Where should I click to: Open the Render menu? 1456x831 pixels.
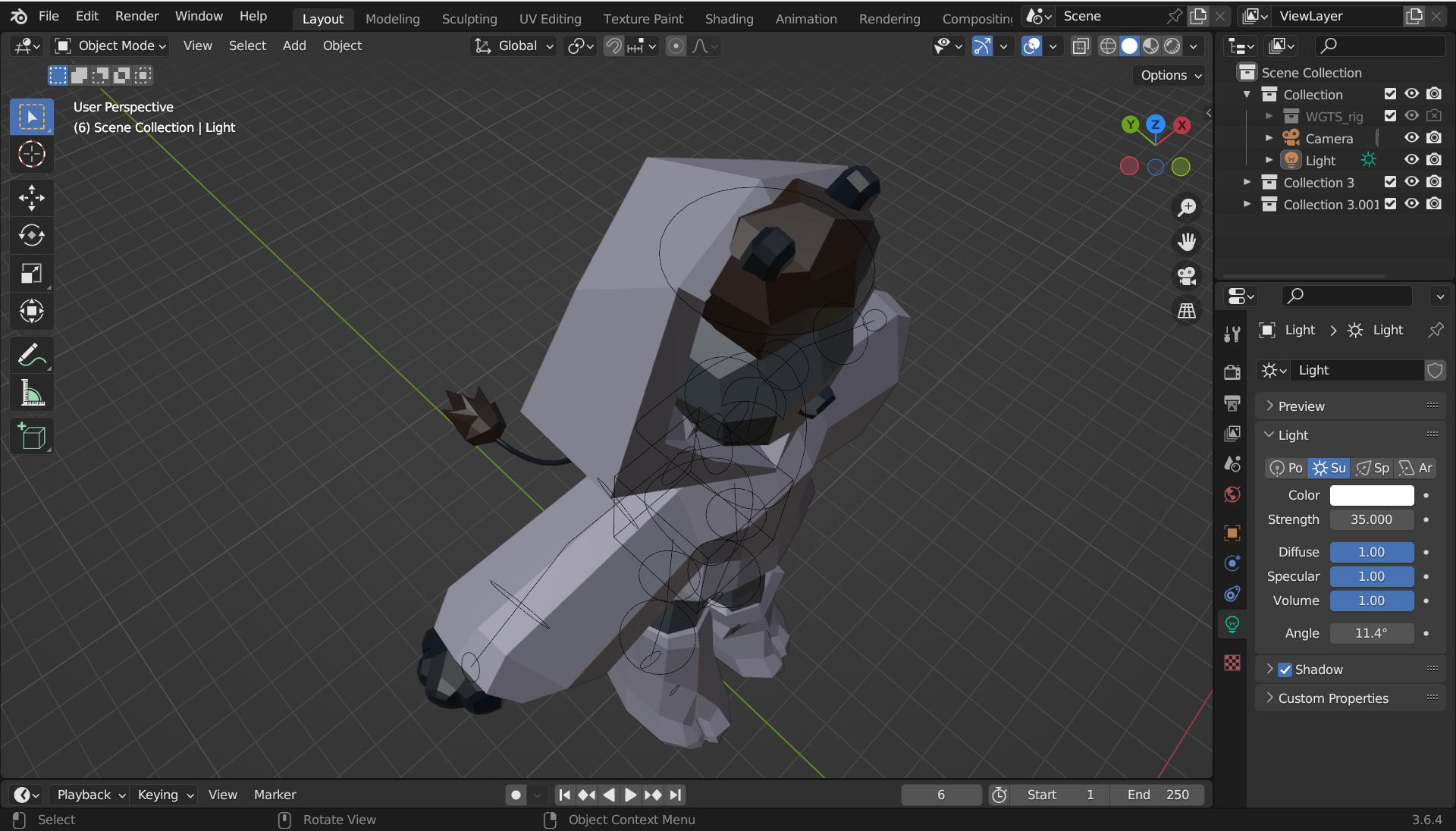point(136,16)
